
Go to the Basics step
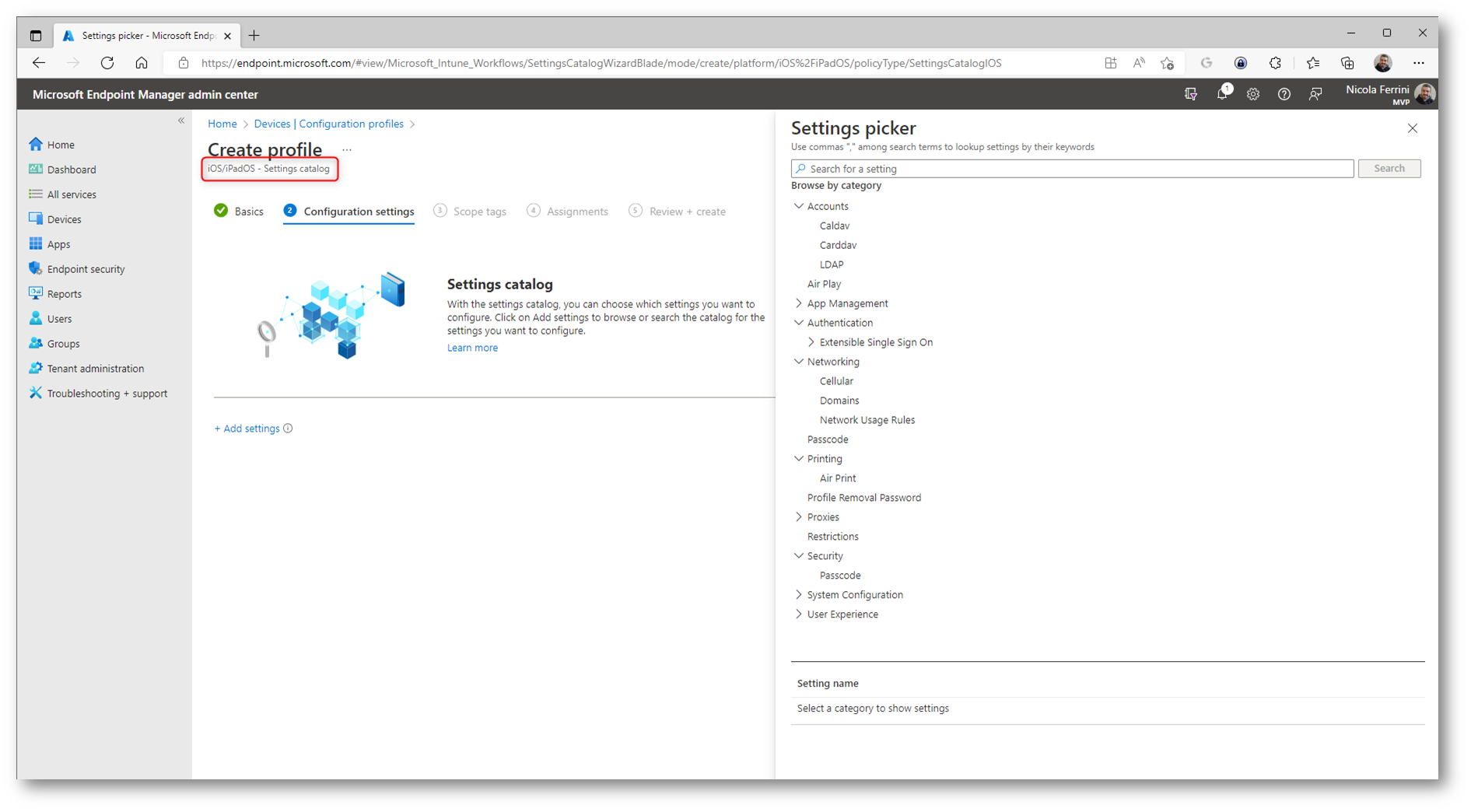(239, 212)
